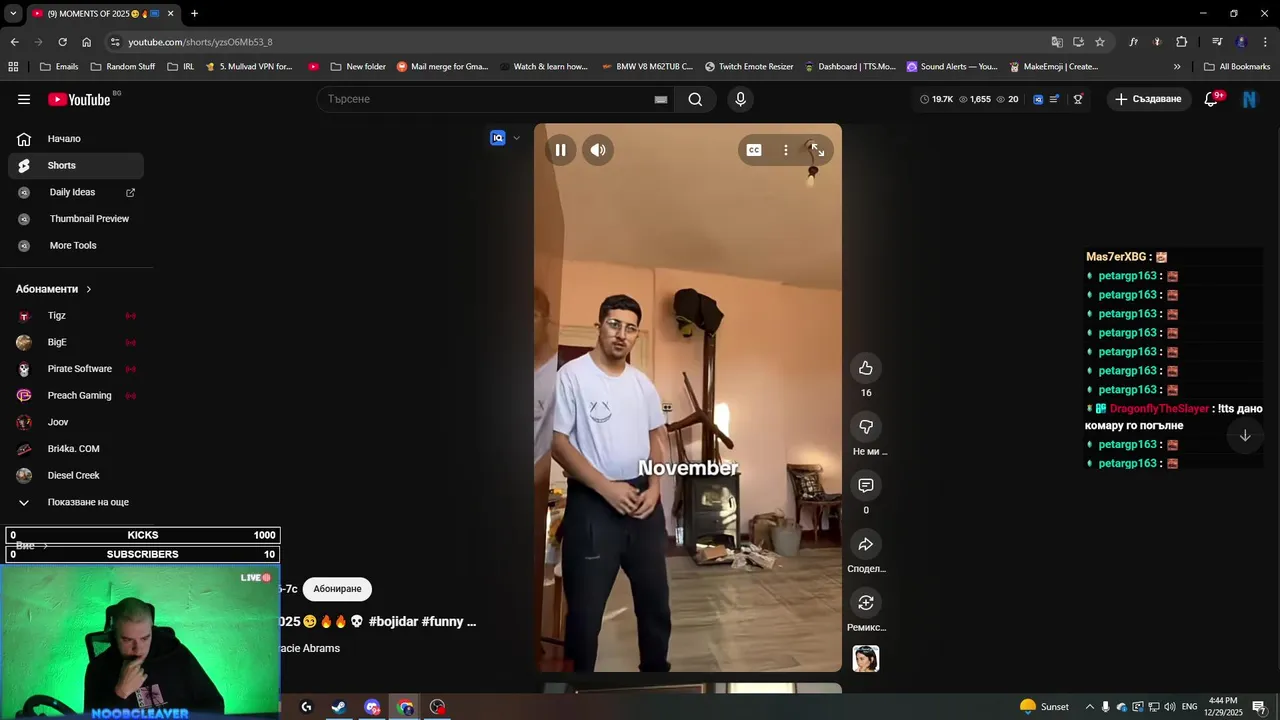The width and height of the screenshot is (1280, 720).
Task: Like the Short with thumbs up
Action: [x=866, y=368]
